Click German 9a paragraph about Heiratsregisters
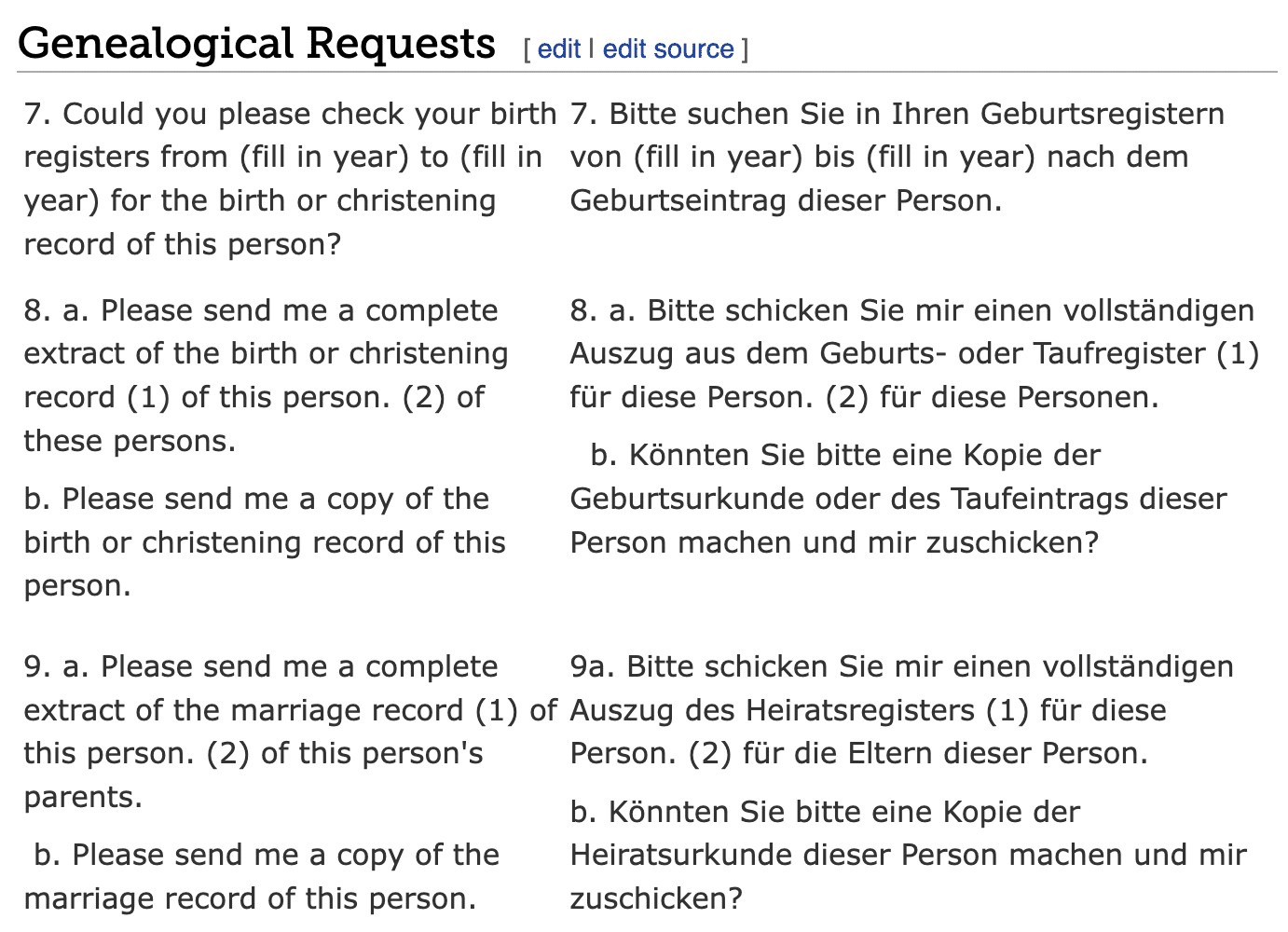Viewport: 1288px width, 932px height. 901,710
